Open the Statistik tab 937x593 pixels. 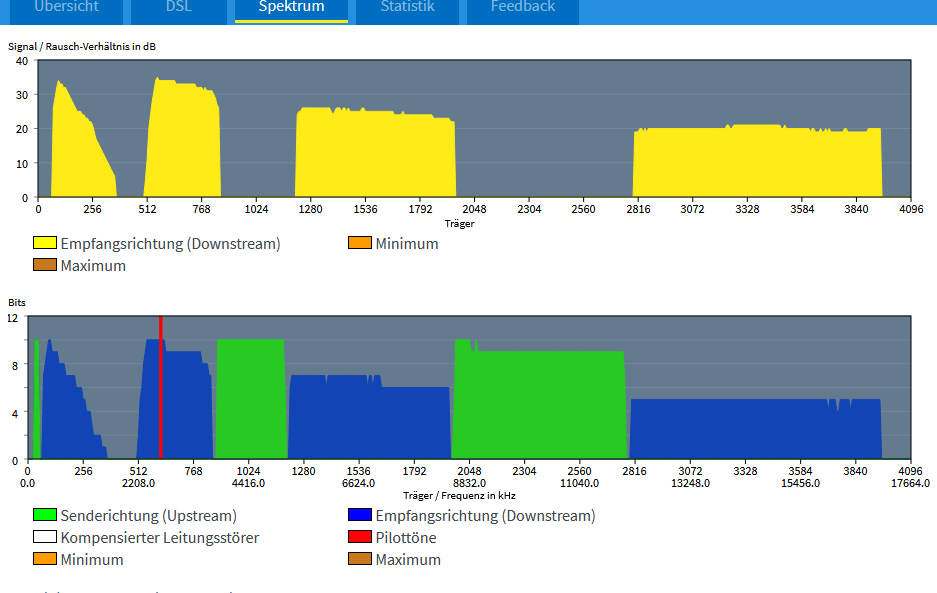[x=408, y=10]
